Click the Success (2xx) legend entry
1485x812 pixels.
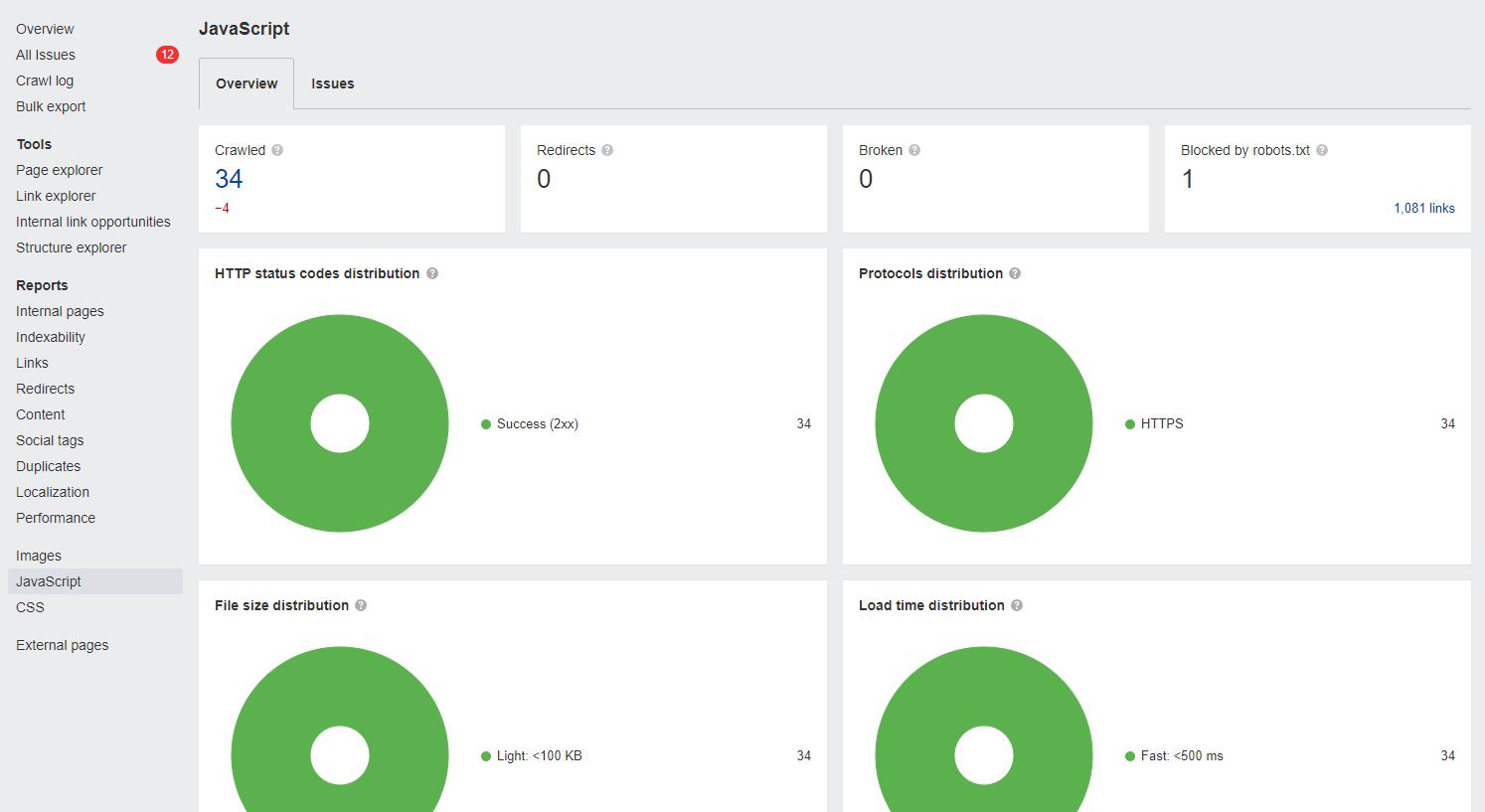(530, 423)
